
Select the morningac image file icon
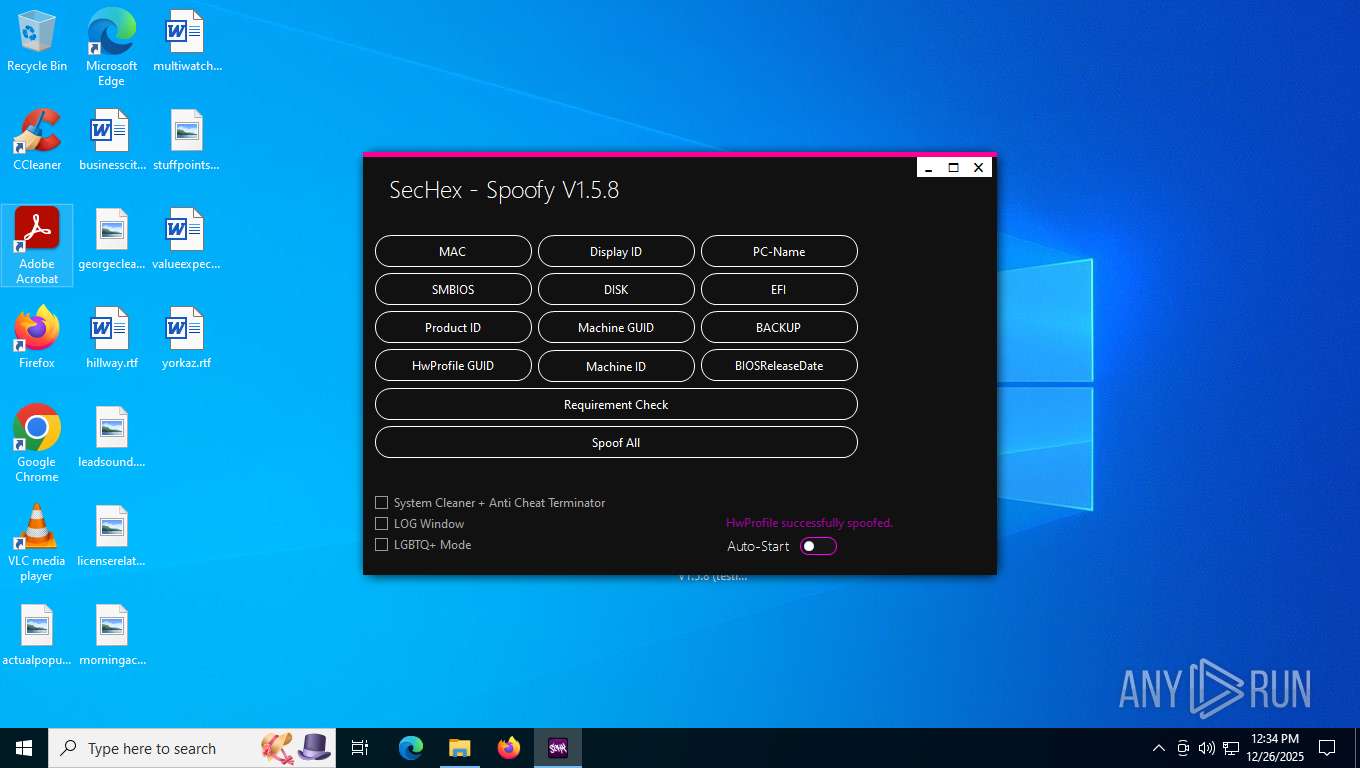point(112,636)
